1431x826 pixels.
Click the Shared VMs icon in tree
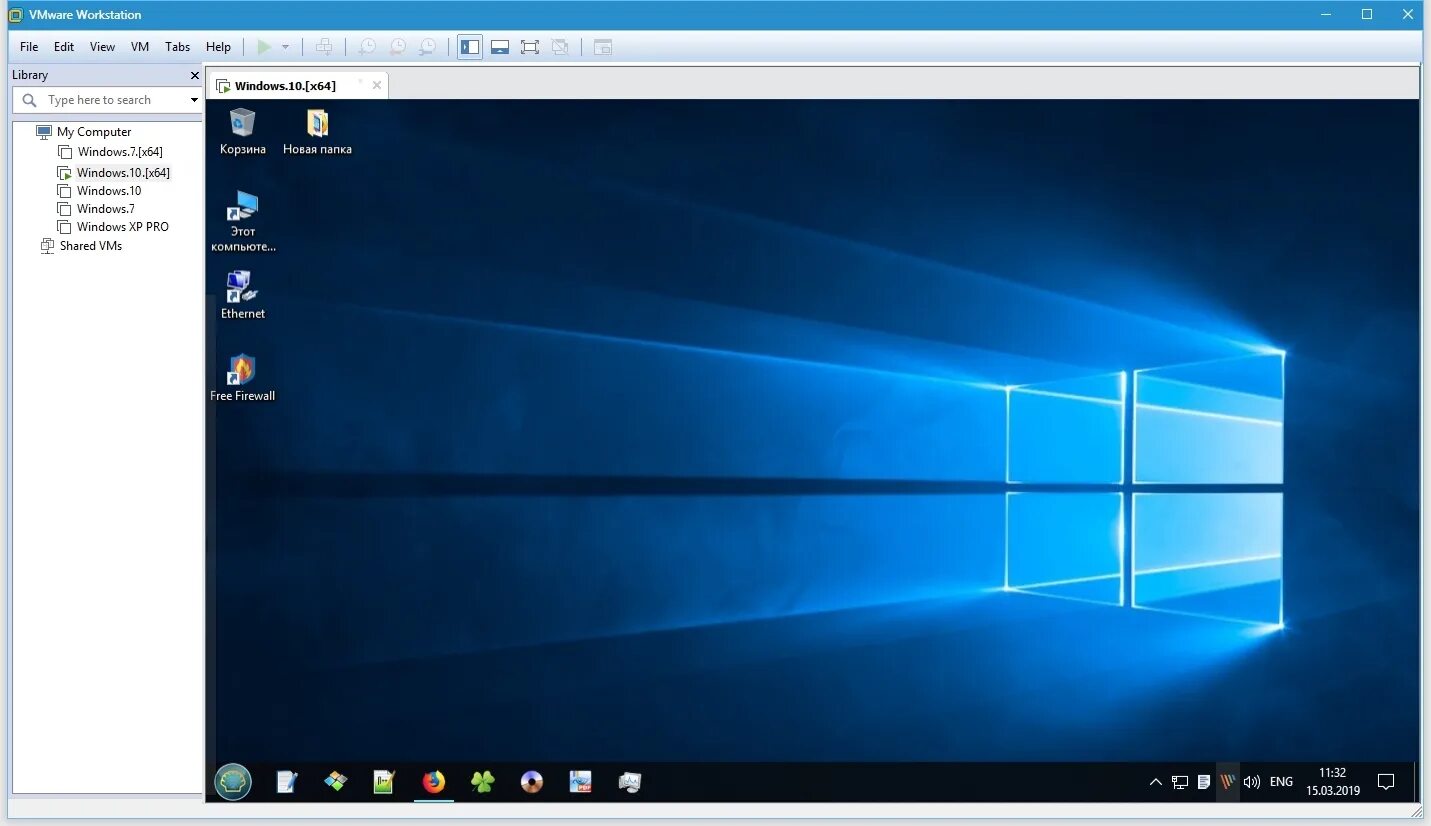pyautogui.click(x=47, y=246)
